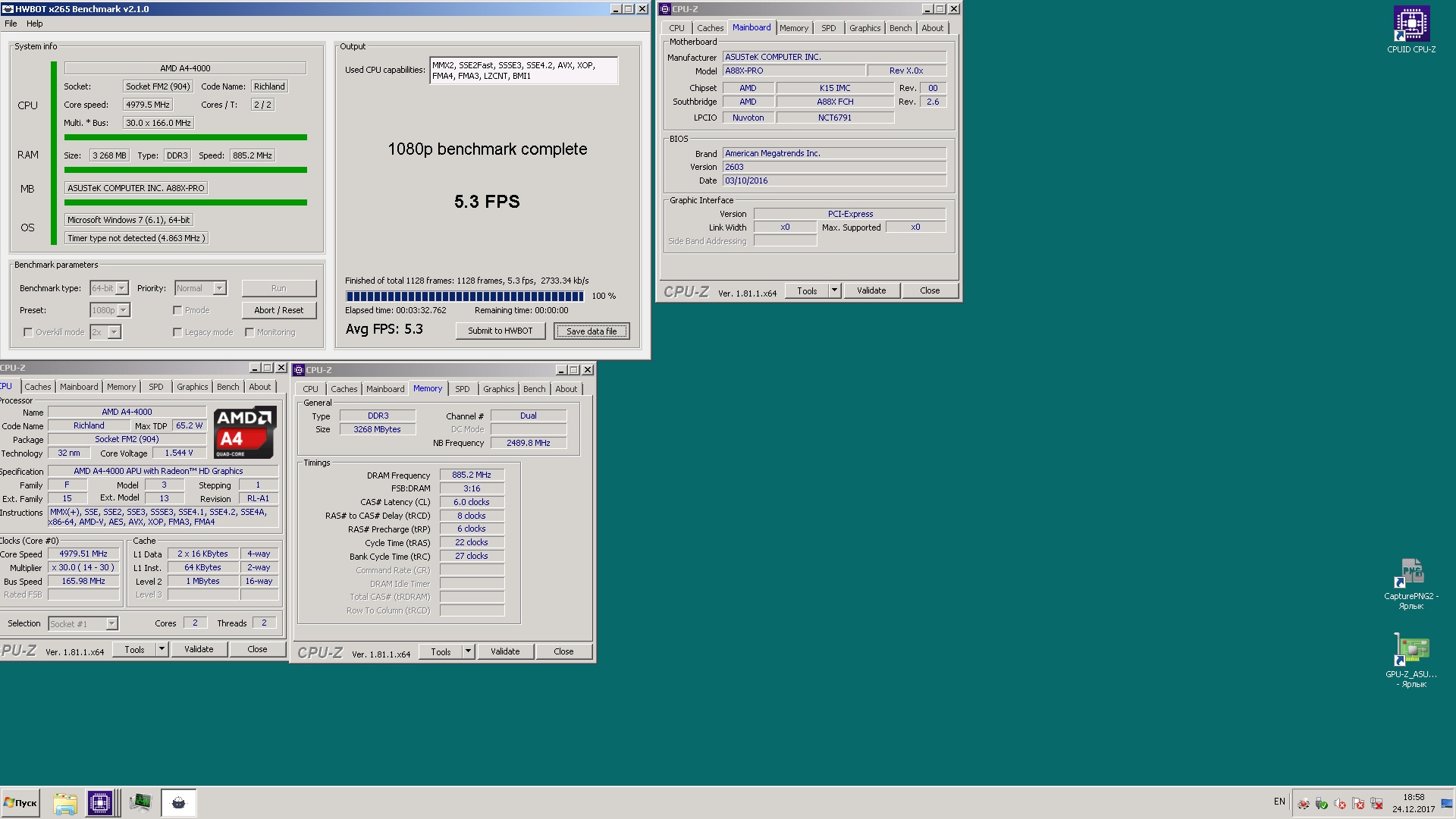Image resolution: width=1456 pixels, height=819 pixels.
Task: Select About tab in the CPU tab window
Action: coord(260,387)
